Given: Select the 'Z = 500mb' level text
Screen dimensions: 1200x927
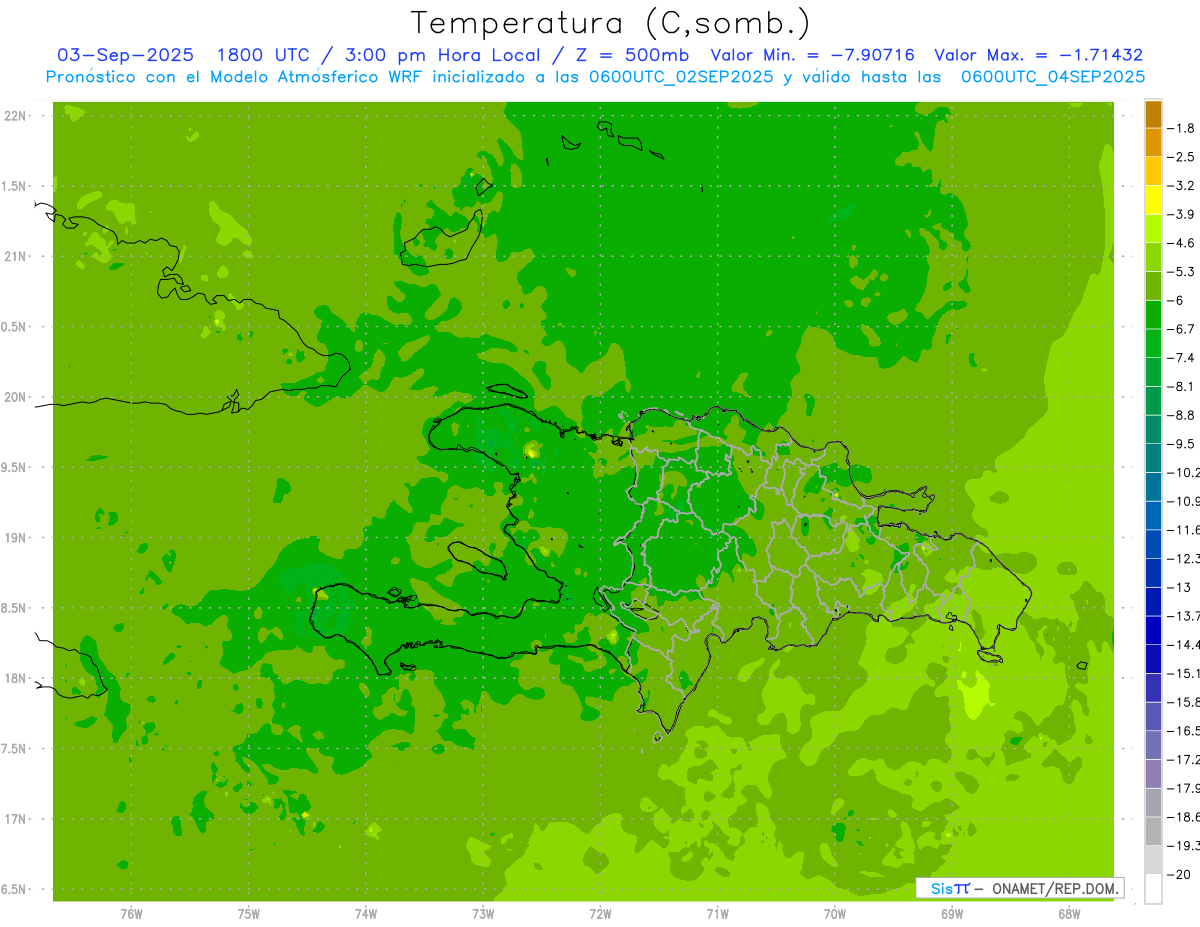Looking at the screenshot, I should [x=632, y=55].
